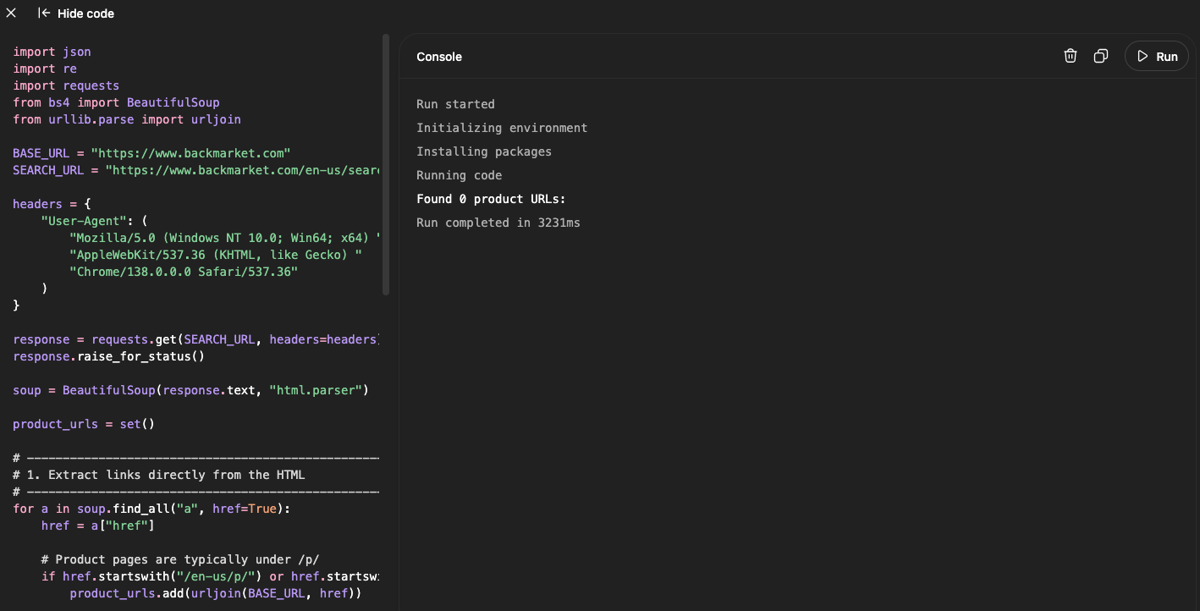Click the 'import requests' code line

[66, 86]
